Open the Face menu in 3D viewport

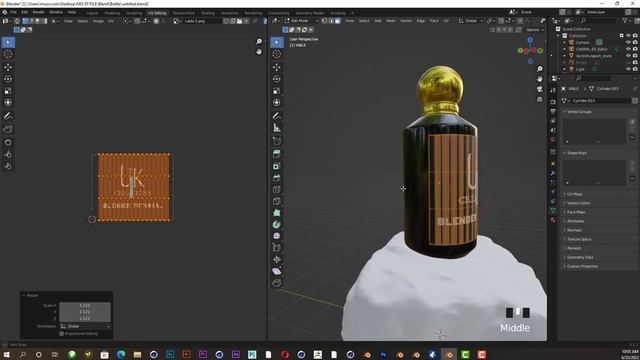[434, 21]
